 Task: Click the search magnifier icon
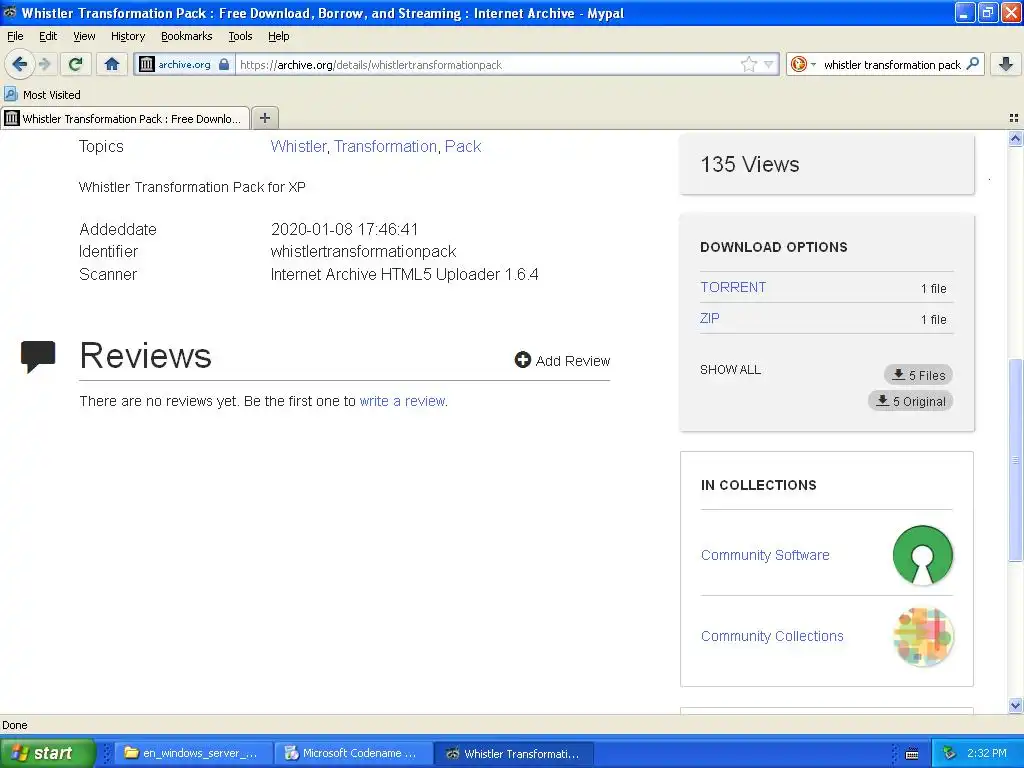tap(973, 63)
